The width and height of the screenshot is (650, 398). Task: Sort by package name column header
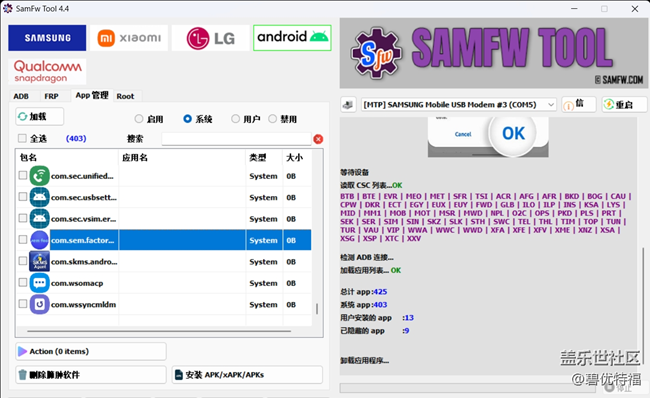(x=68, y=158)
